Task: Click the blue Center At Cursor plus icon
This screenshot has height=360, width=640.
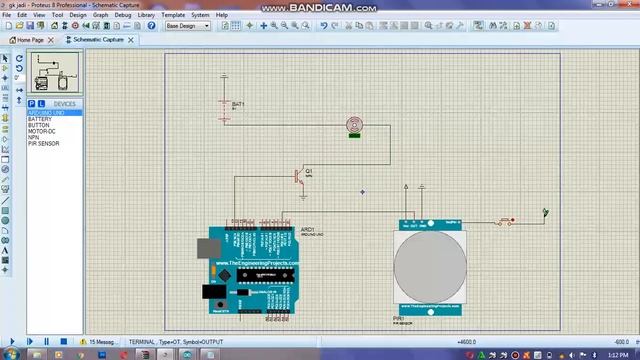Action: 264,26
